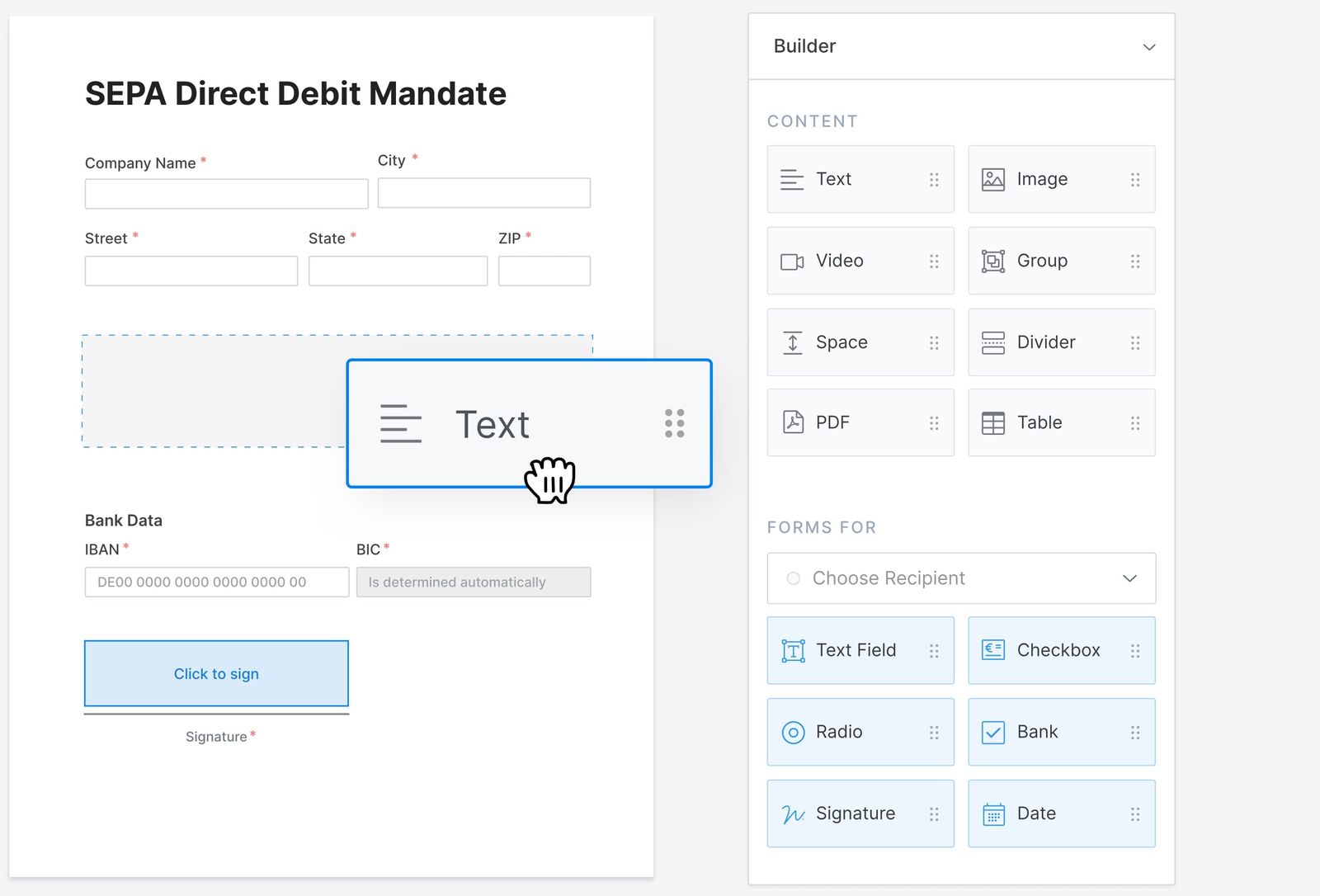The height and width of the screenshot is (896, 1320).
Task: Open the Choose Recipient dropdown
Action: click(x=1129, y=578)
